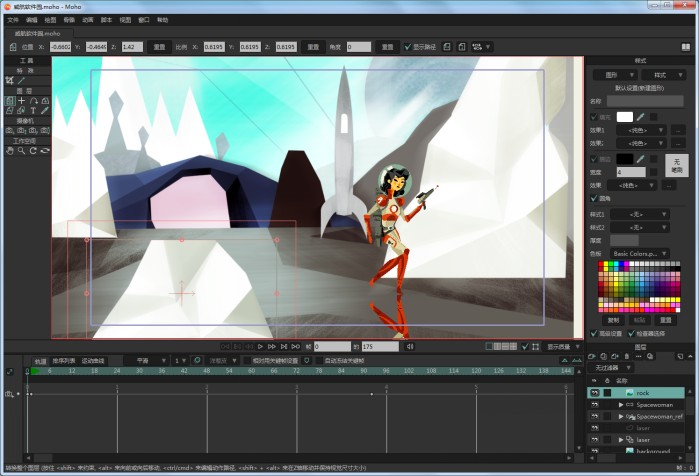Click the delete layer trash icon

627,356
